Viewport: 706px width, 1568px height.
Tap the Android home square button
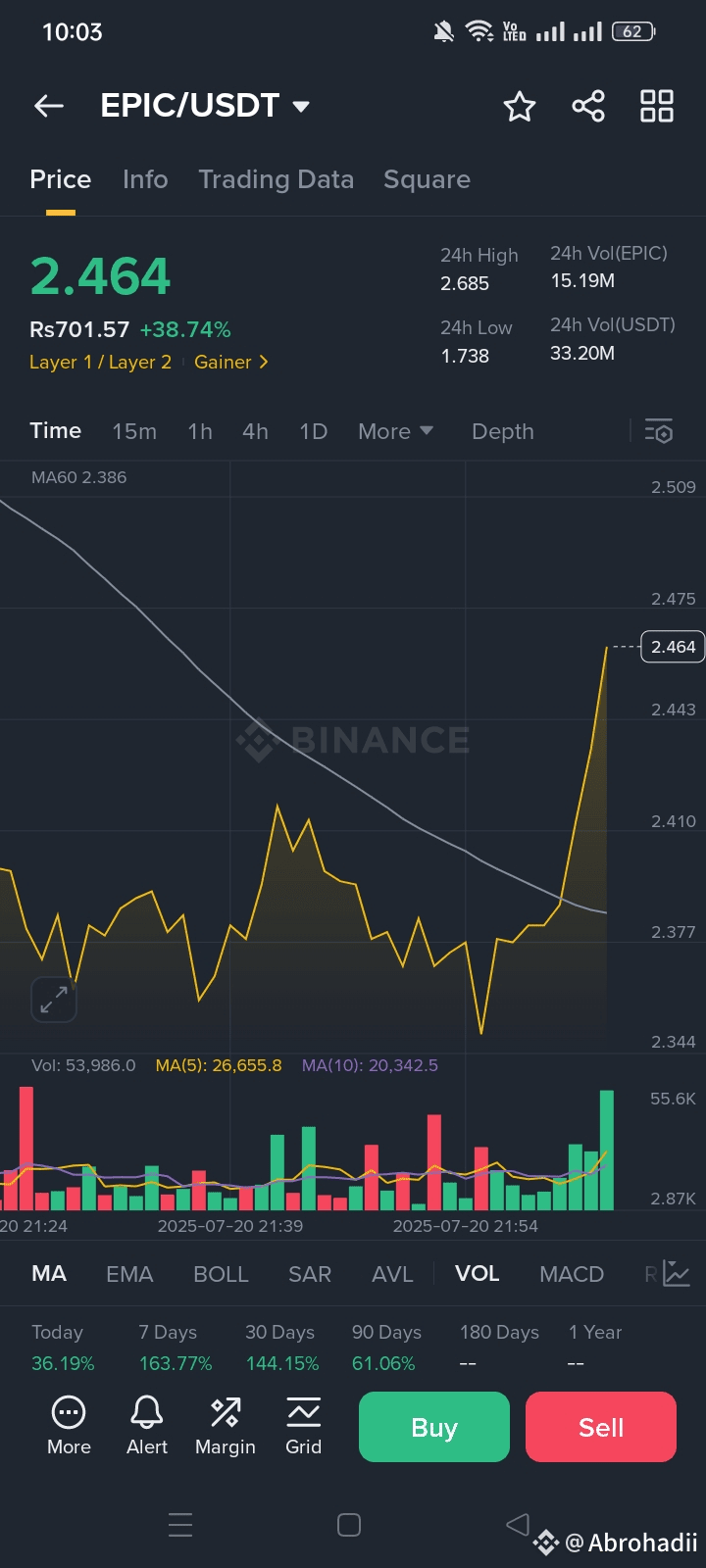point(349,1525)
